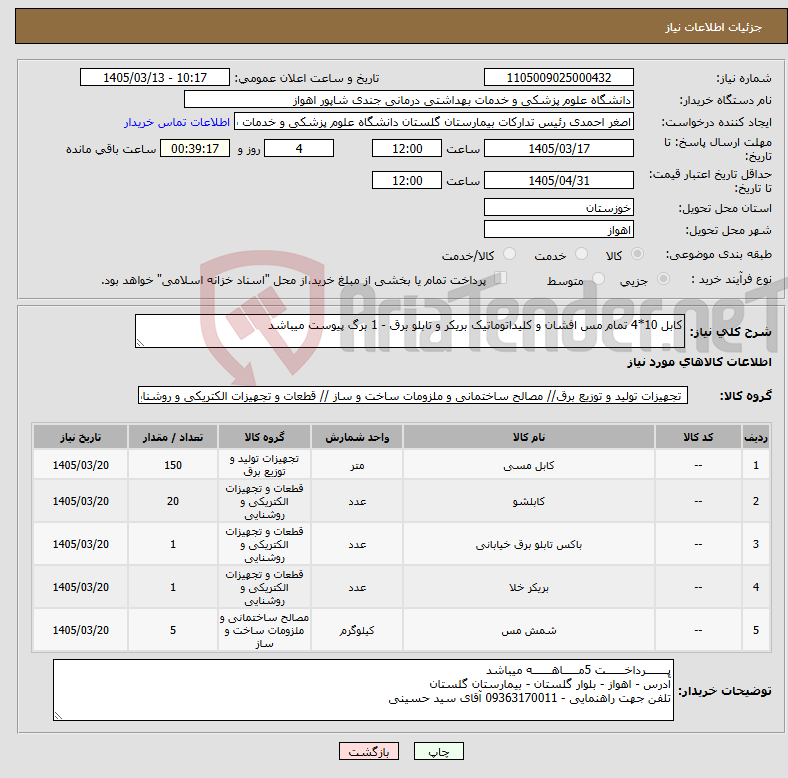Click the شماره نیاز field 1105009025000432

(x=558, y=77)
